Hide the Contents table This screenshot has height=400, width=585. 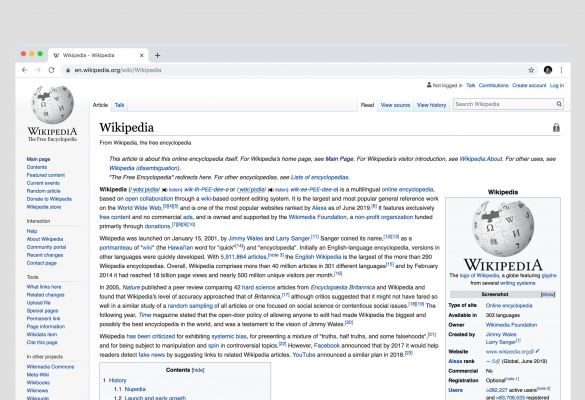(198, 370)
